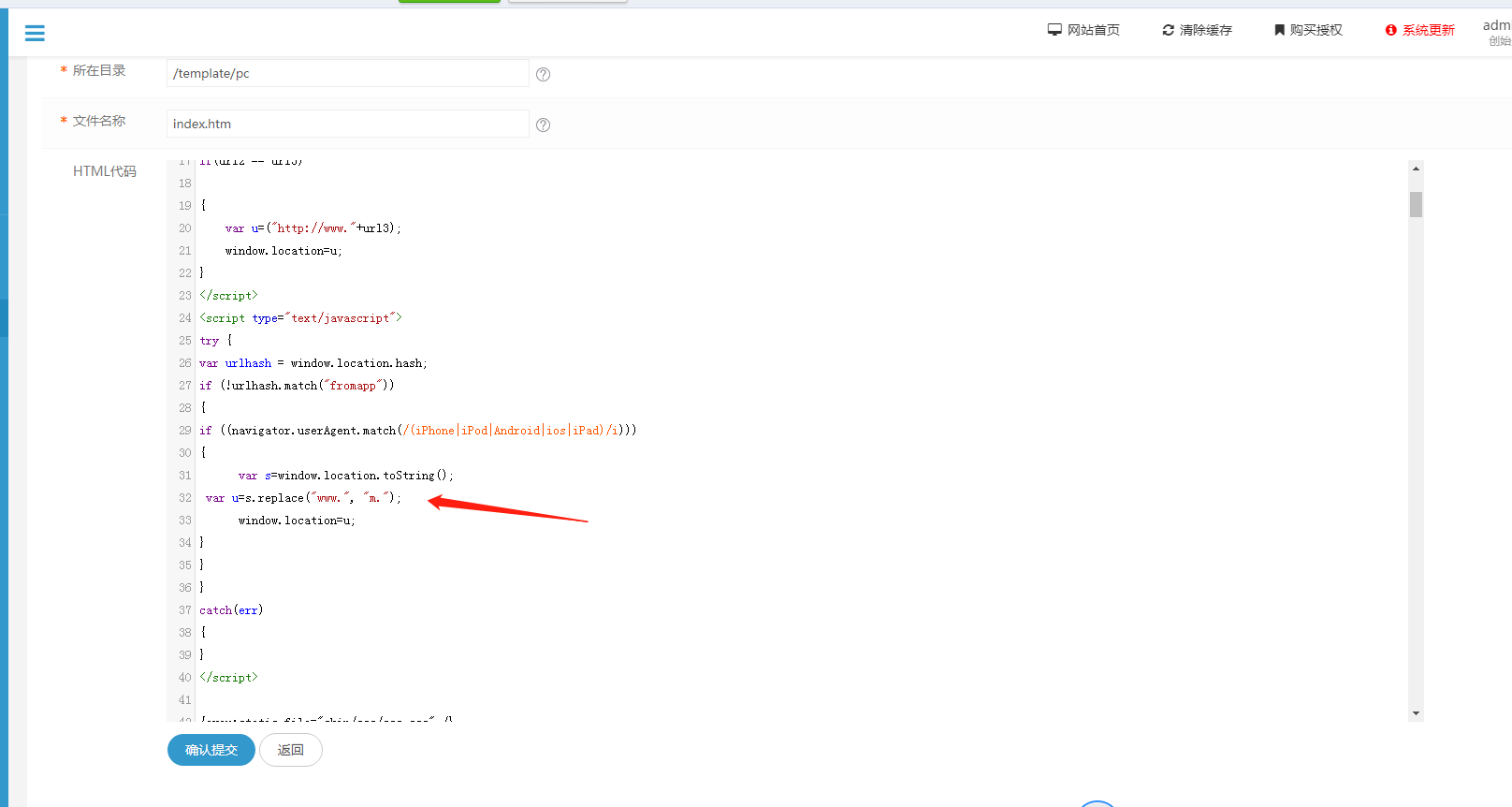Click var s=window.location.toString line 31
1512x807 pixels.
click(x=345, y=476)
